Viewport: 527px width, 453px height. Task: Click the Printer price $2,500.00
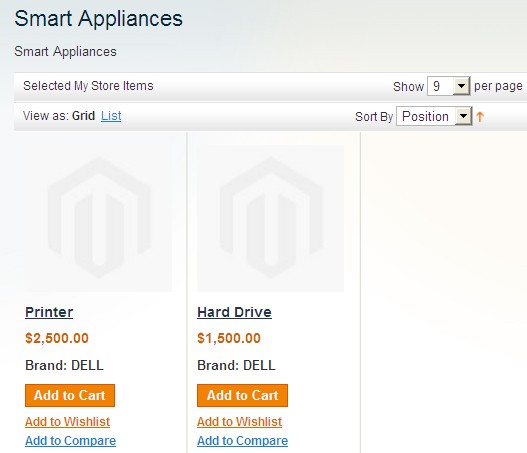tap(57, 338)
